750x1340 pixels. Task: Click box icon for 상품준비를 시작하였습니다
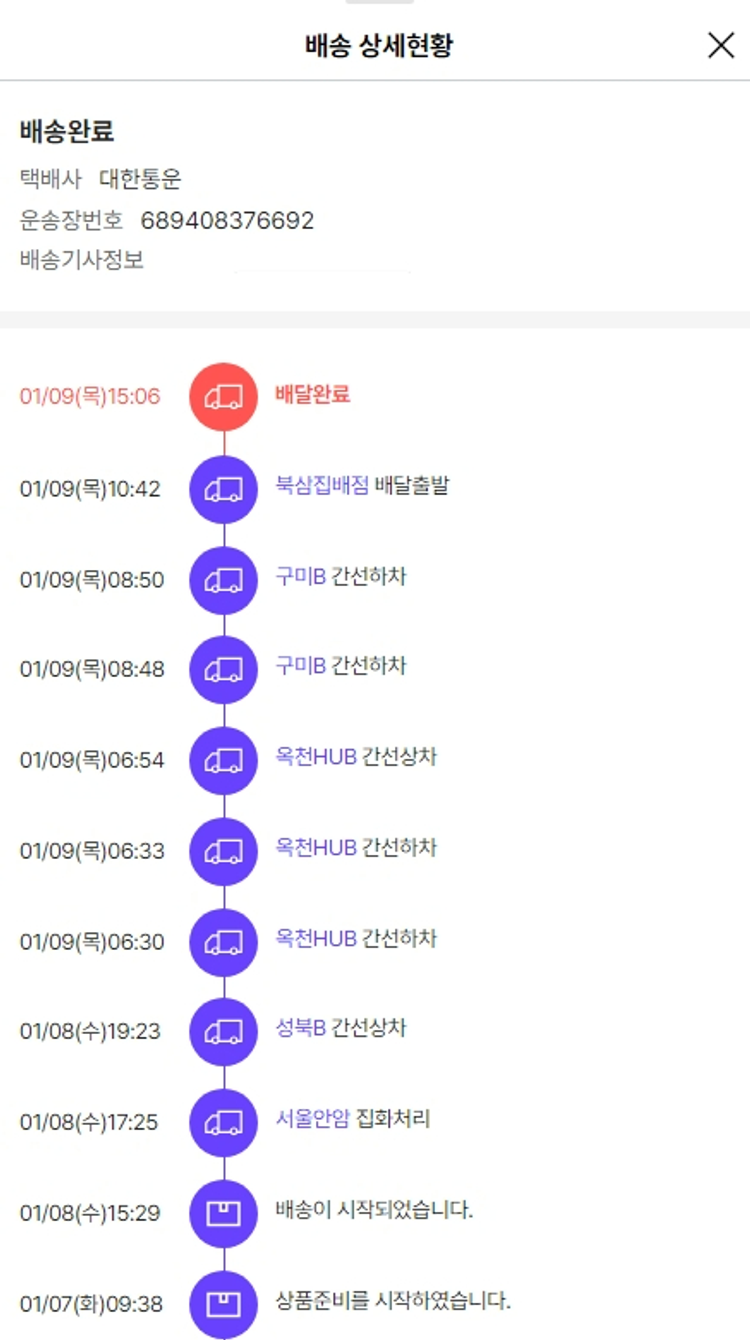coord(224,1304)
